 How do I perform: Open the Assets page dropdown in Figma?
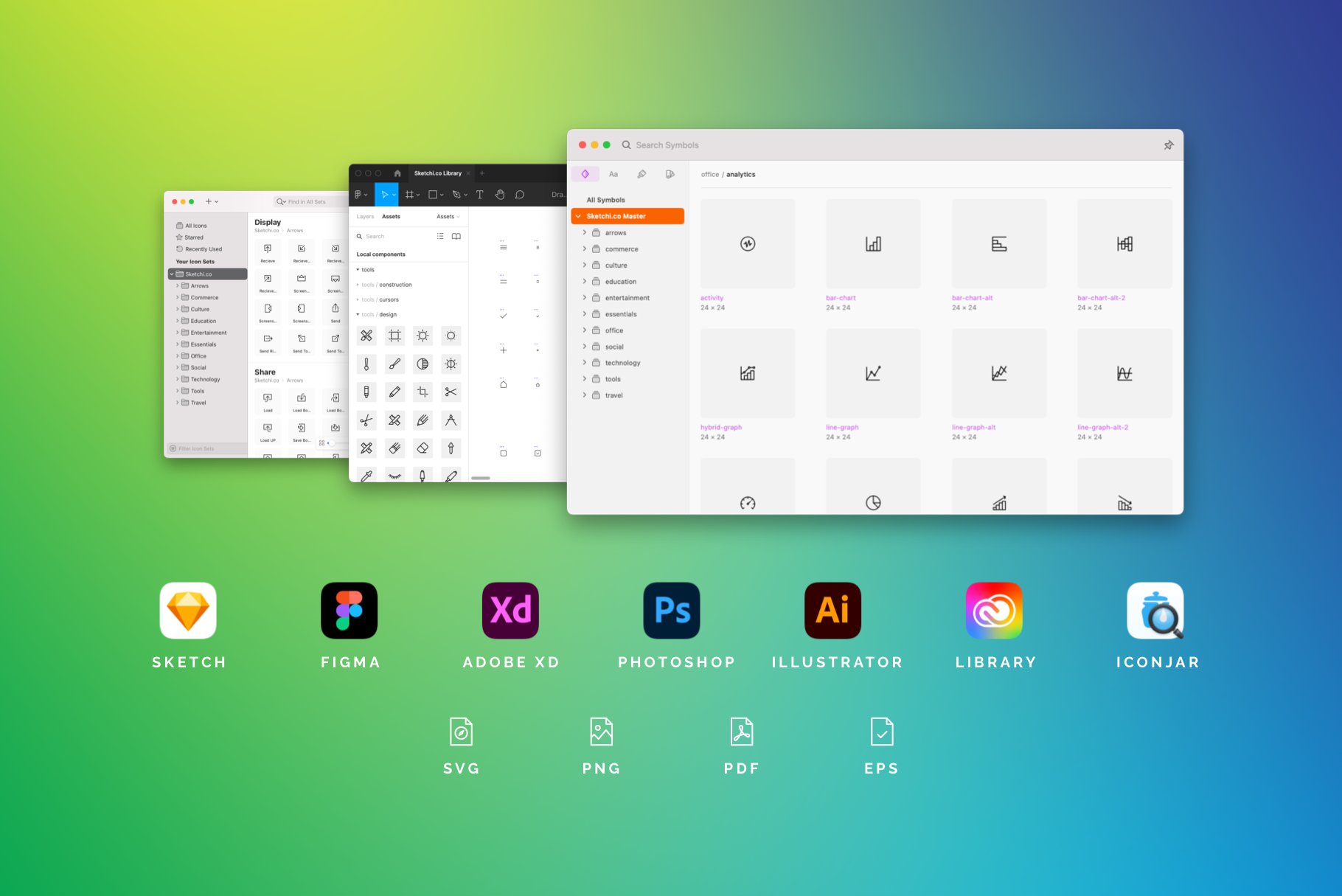click(x=448, y=217)
